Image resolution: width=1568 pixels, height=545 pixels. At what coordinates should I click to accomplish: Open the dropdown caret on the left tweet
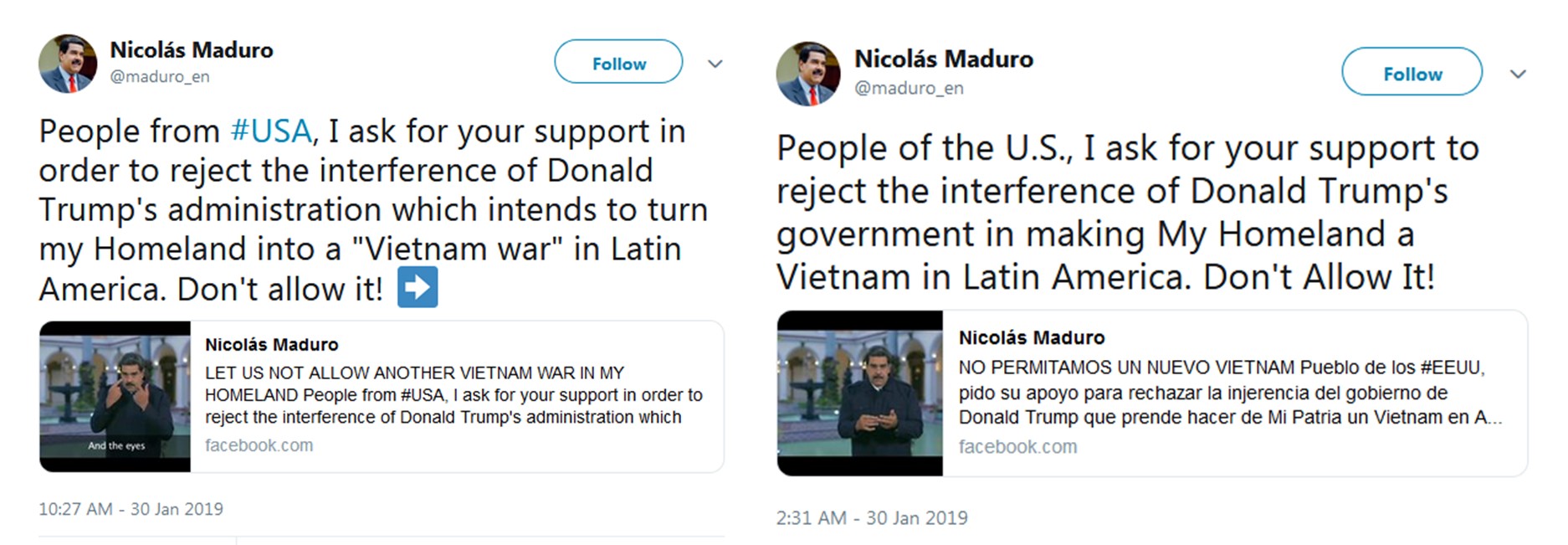[715, 64]
